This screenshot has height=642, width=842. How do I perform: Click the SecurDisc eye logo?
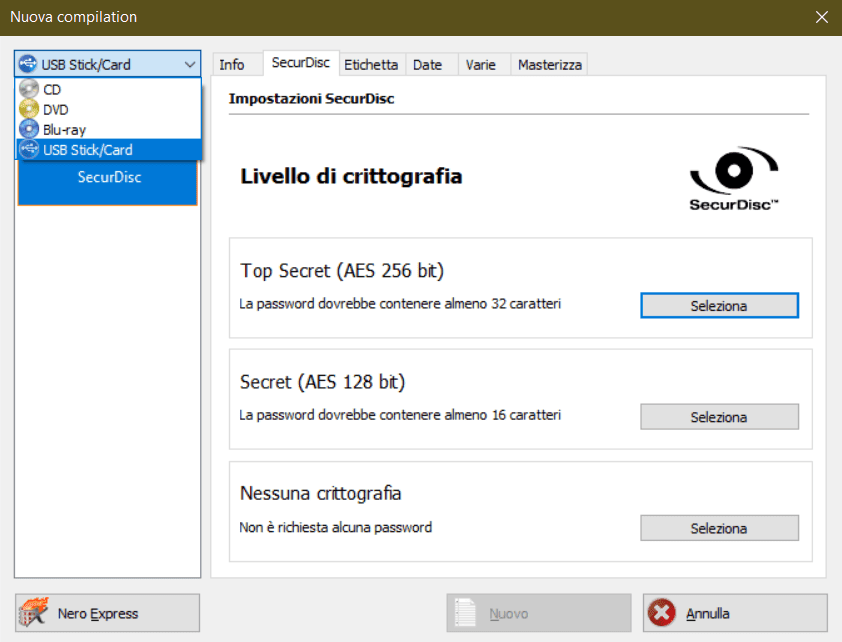734,179
